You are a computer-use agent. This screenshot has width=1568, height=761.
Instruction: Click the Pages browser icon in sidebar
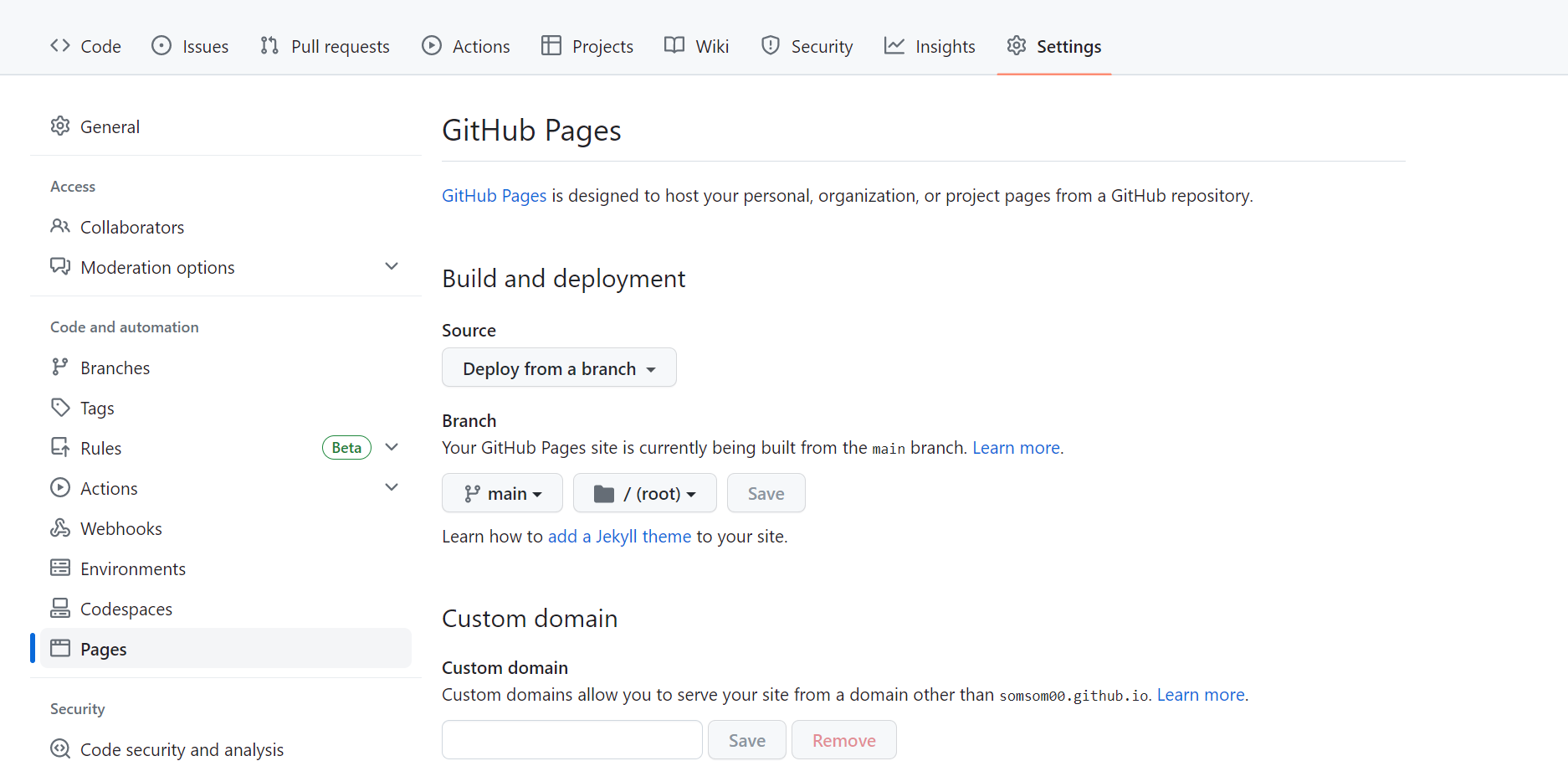tap(60, 648)
